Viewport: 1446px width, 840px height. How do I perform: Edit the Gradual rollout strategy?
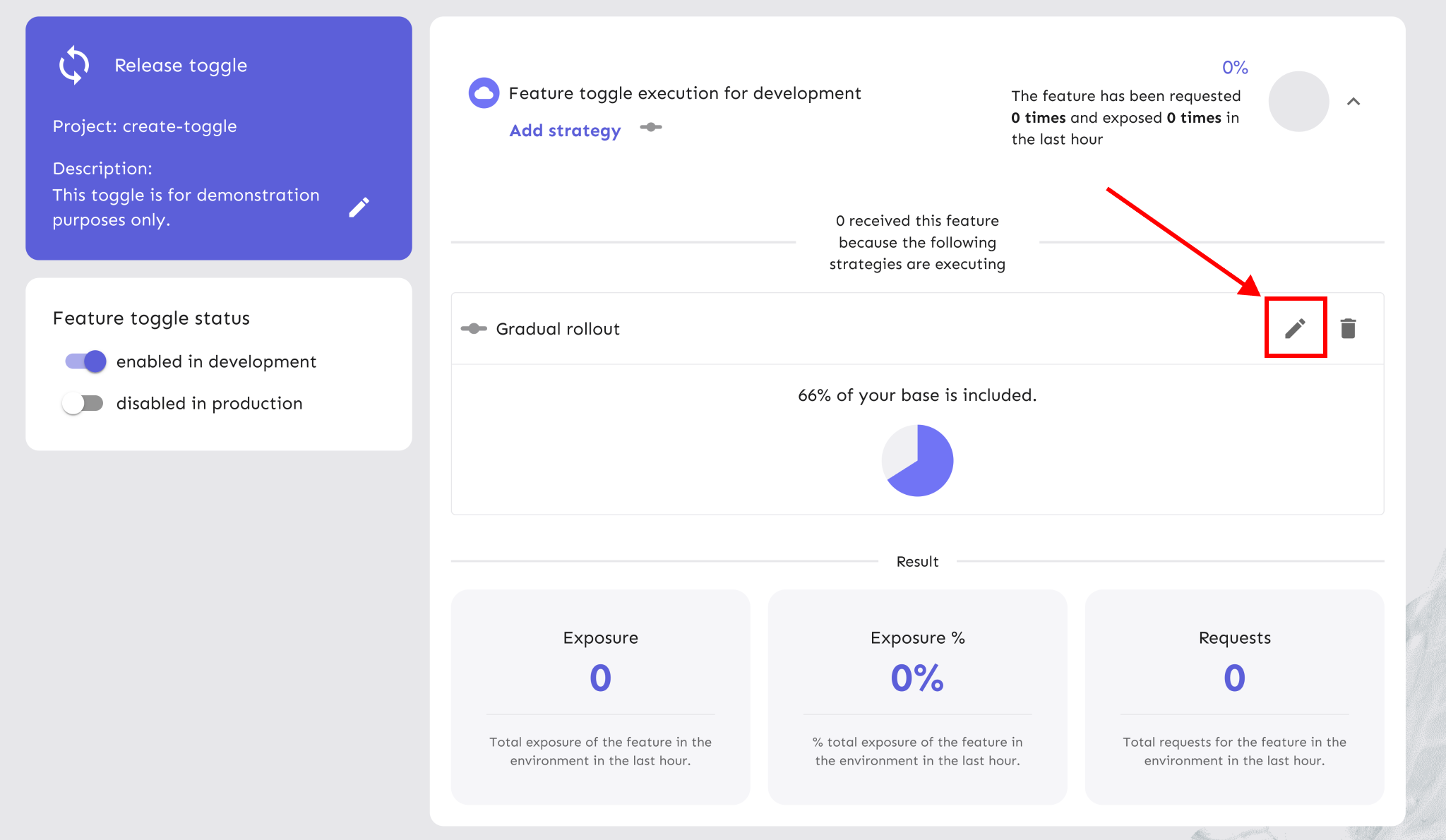click(1295, 328)
